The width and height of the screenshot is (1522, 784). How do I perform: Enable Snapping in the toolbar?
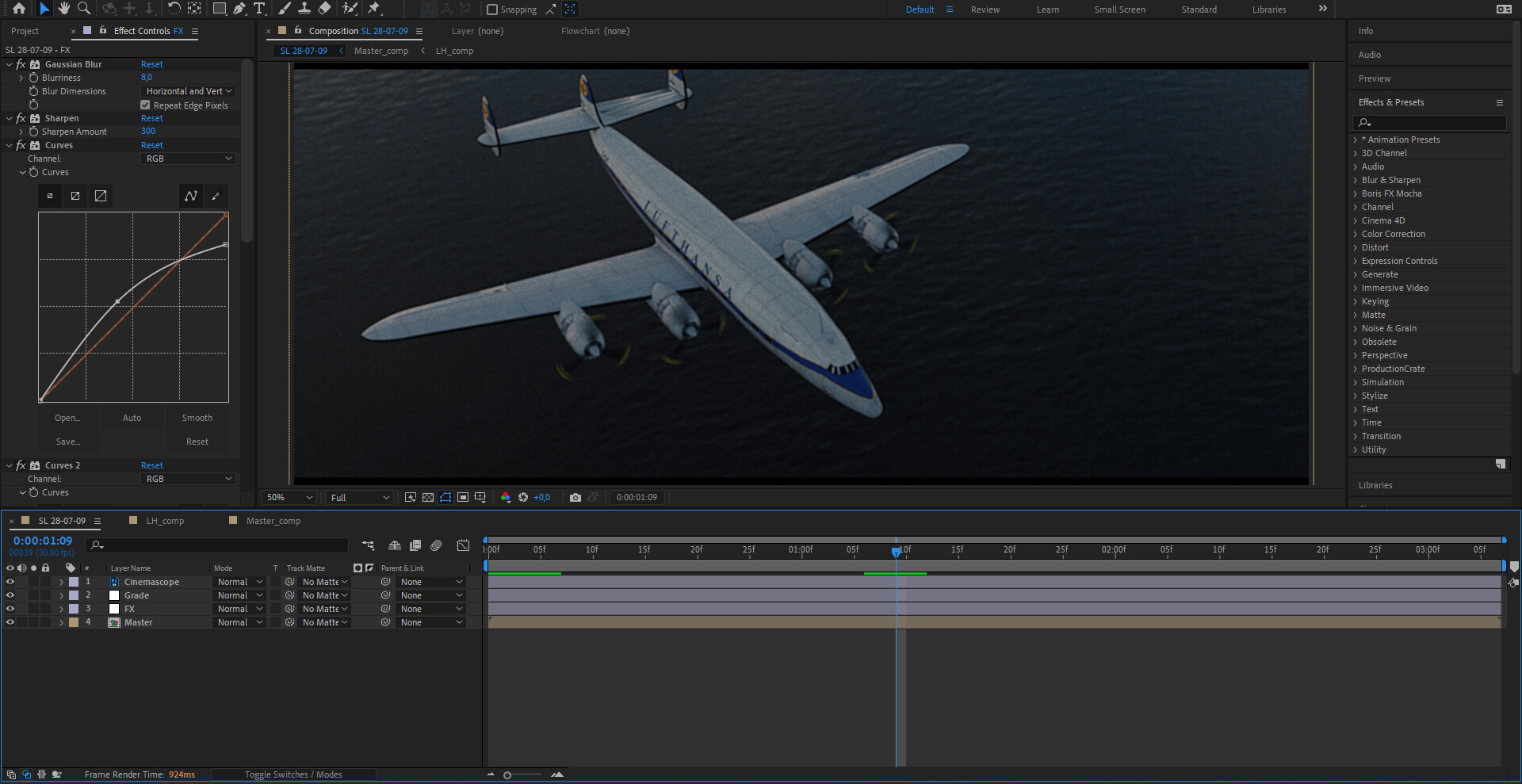tap(491, 9)
